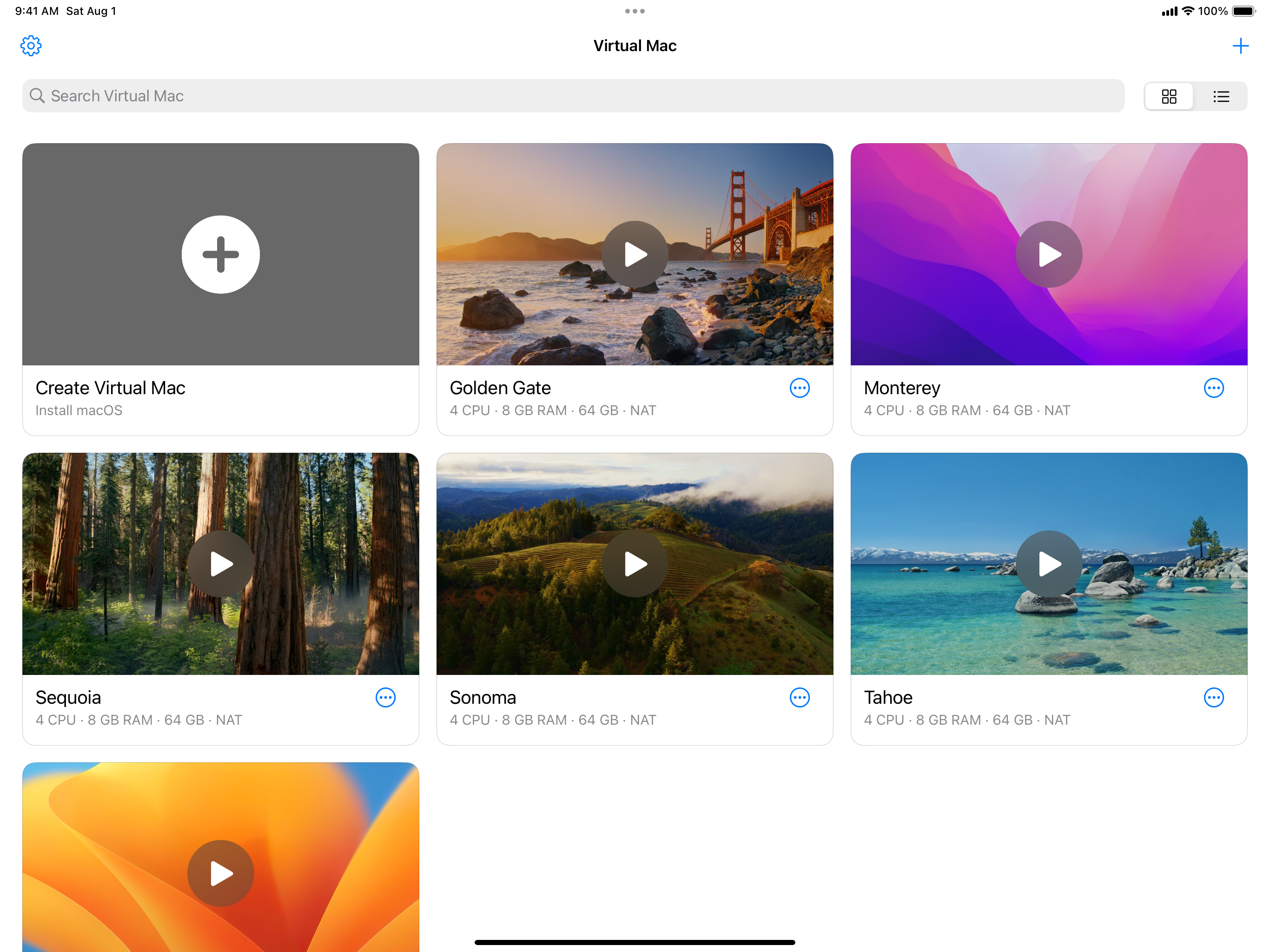Viewport: 1270px width, 952px height.
Task: Click the Golden Gate specs line
Action: (x=553, y=410)
